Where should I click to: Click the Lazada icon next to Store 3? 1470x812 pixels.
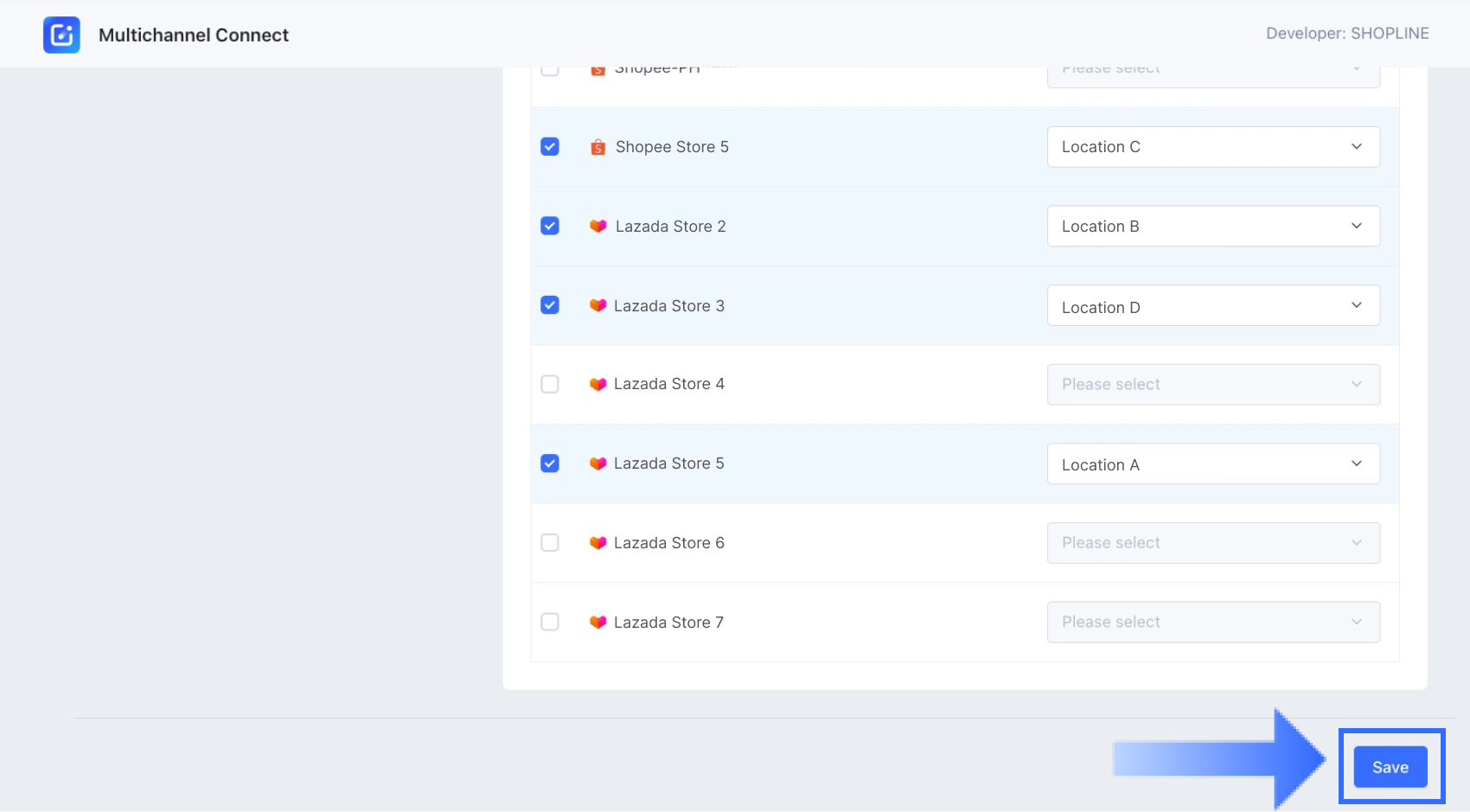pyautogui.click(x=598, y=306)
